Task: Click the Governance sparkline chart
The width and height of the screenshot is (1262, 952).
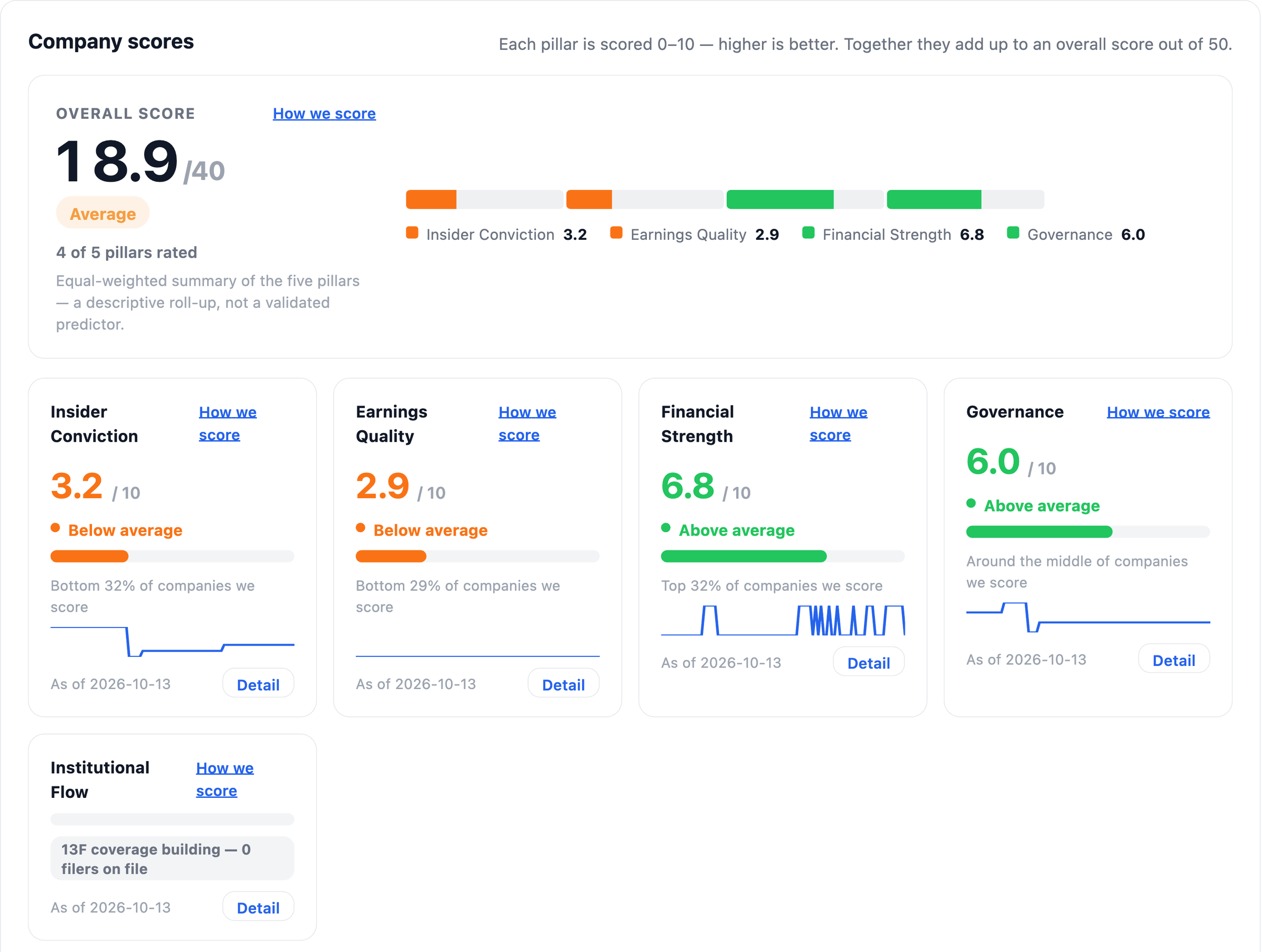Action: point(1088,617)
